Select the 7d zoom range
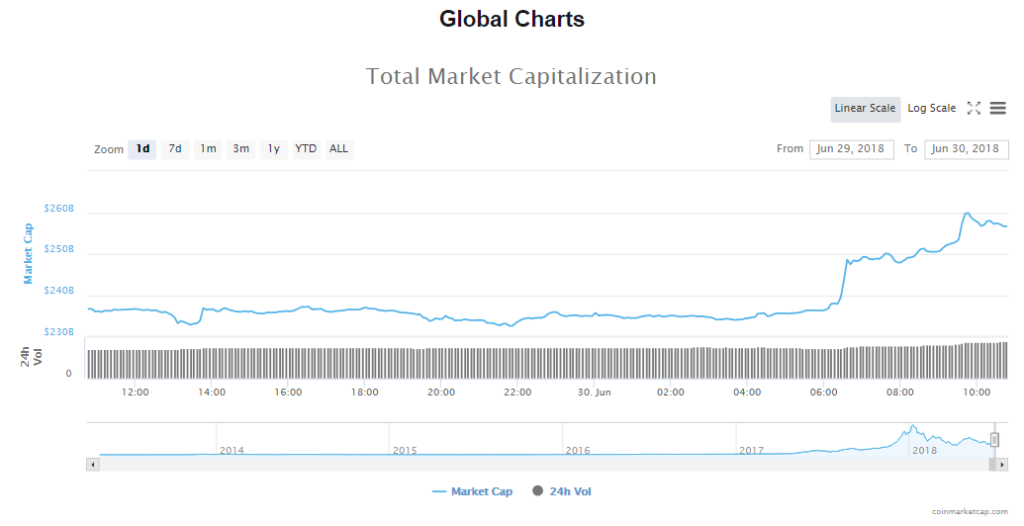This screenshot has height=526, width=1024. (x=175, y=149)
